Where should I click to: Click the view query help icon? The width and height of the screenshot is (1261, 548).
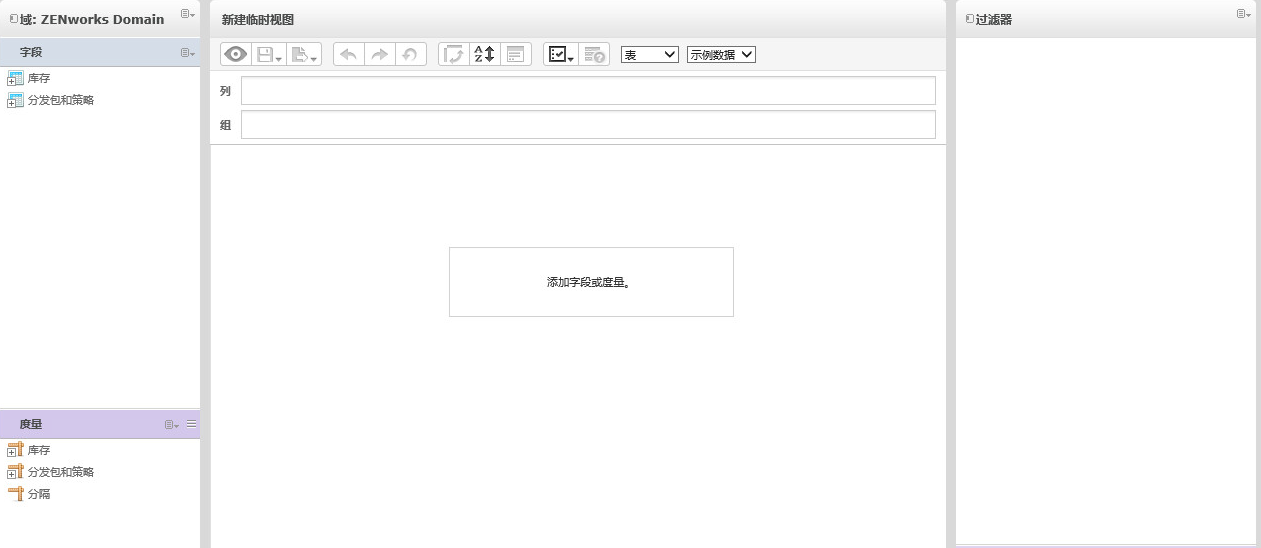[x=594, y=54]
